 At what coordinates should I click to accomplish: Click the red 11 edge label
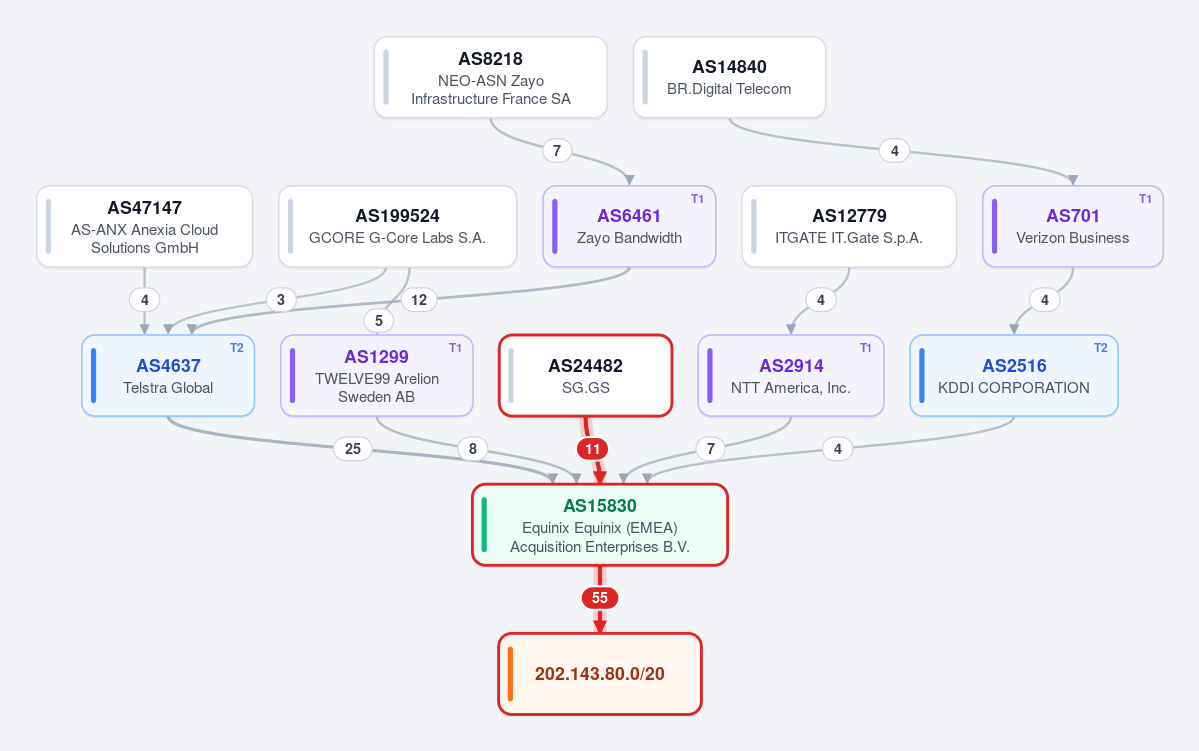[593, 449]
